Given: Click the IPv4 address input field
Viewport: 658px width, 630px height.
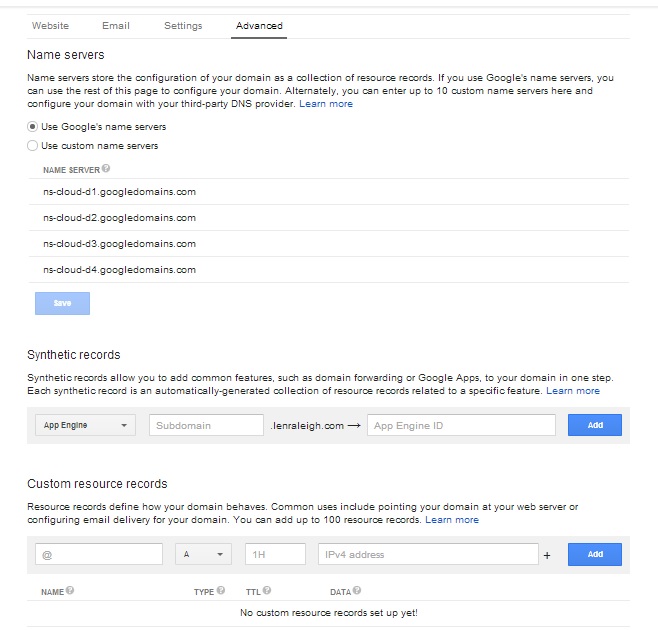Looking at the screenshot, I should (428, 554).
